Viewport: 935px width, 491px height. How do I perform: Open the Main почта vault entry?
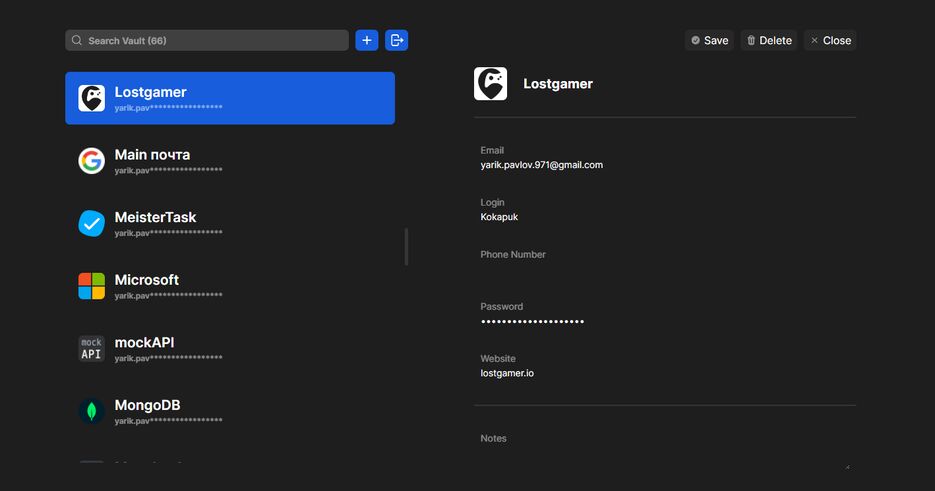point(230,161)
